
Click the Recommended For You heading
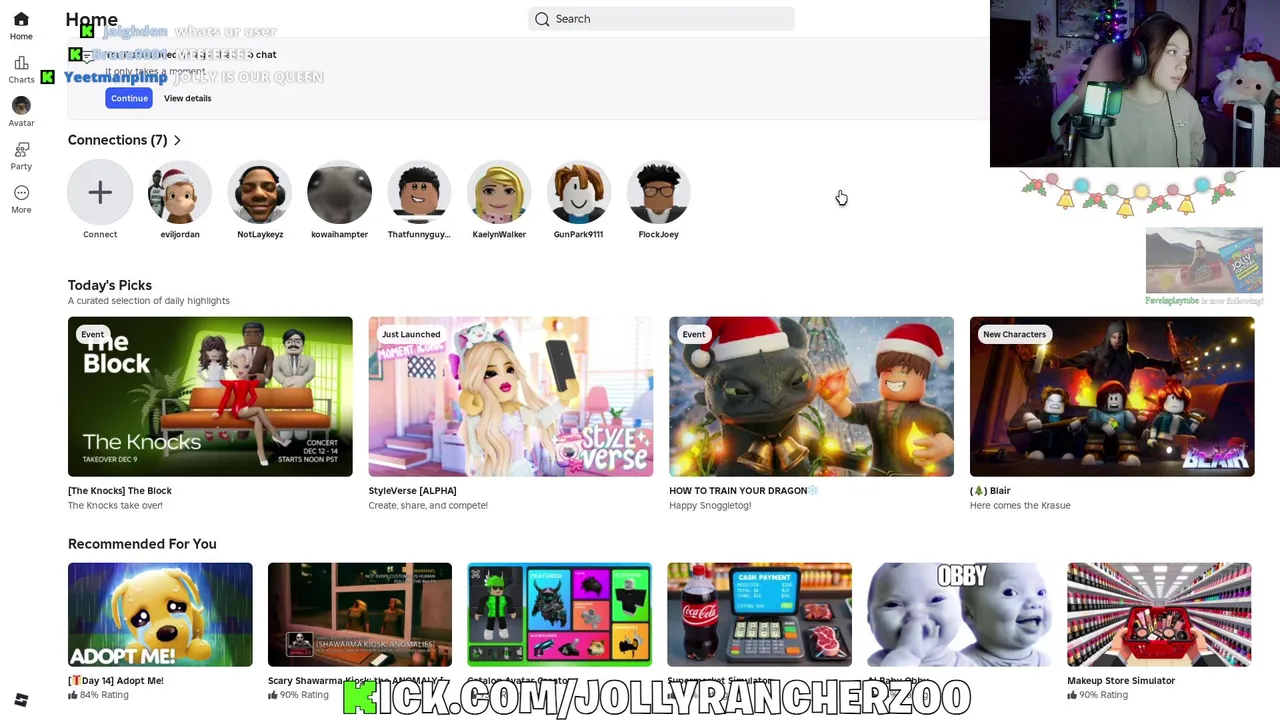(x=142, y=544)
